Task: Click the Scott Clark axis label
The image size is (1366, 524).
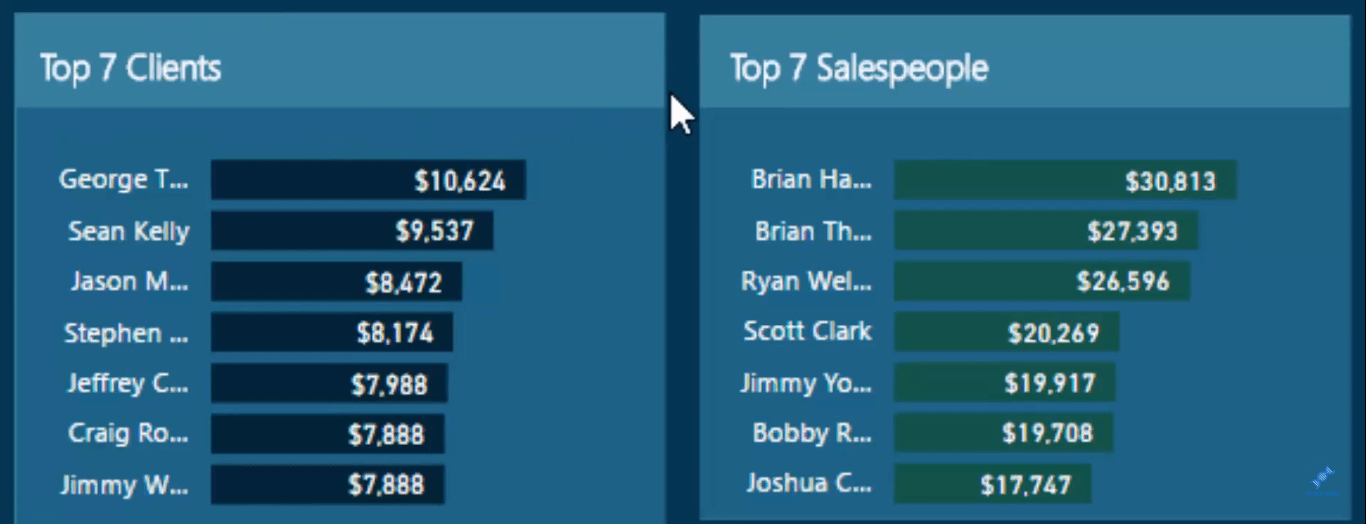Action: [807, 331]
